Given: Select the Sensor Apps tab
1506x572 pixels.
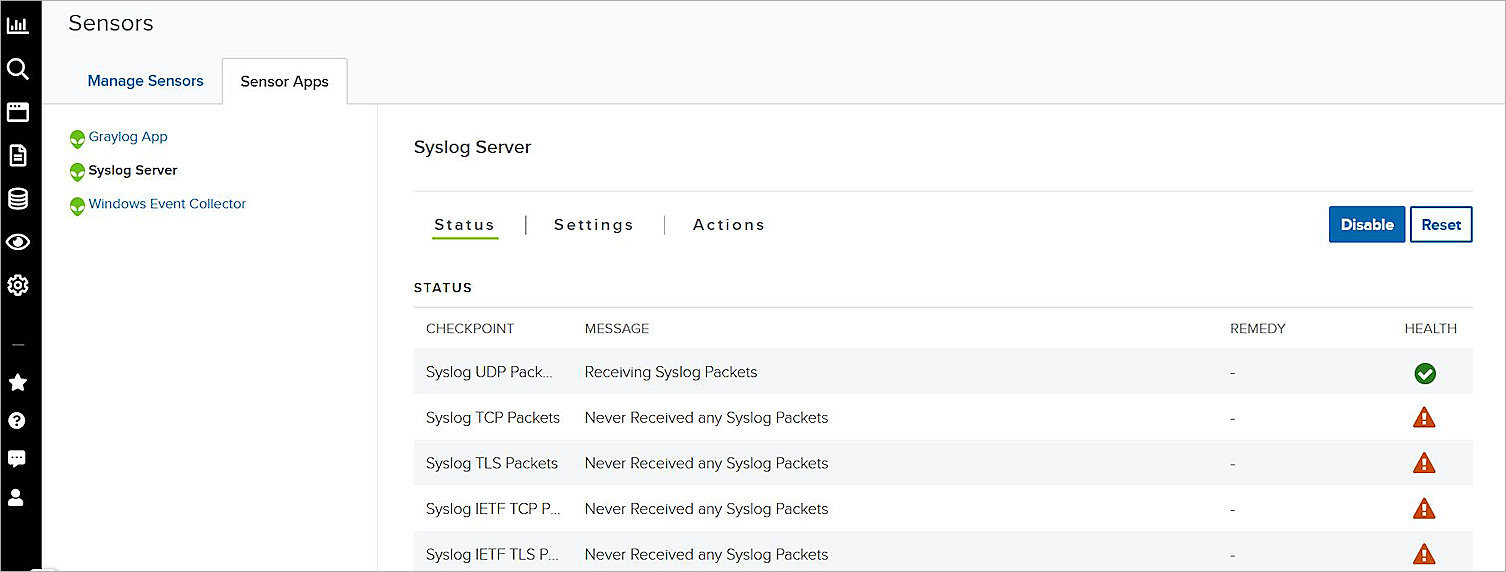Looking at the screenshot, I should tap(284, 82).
